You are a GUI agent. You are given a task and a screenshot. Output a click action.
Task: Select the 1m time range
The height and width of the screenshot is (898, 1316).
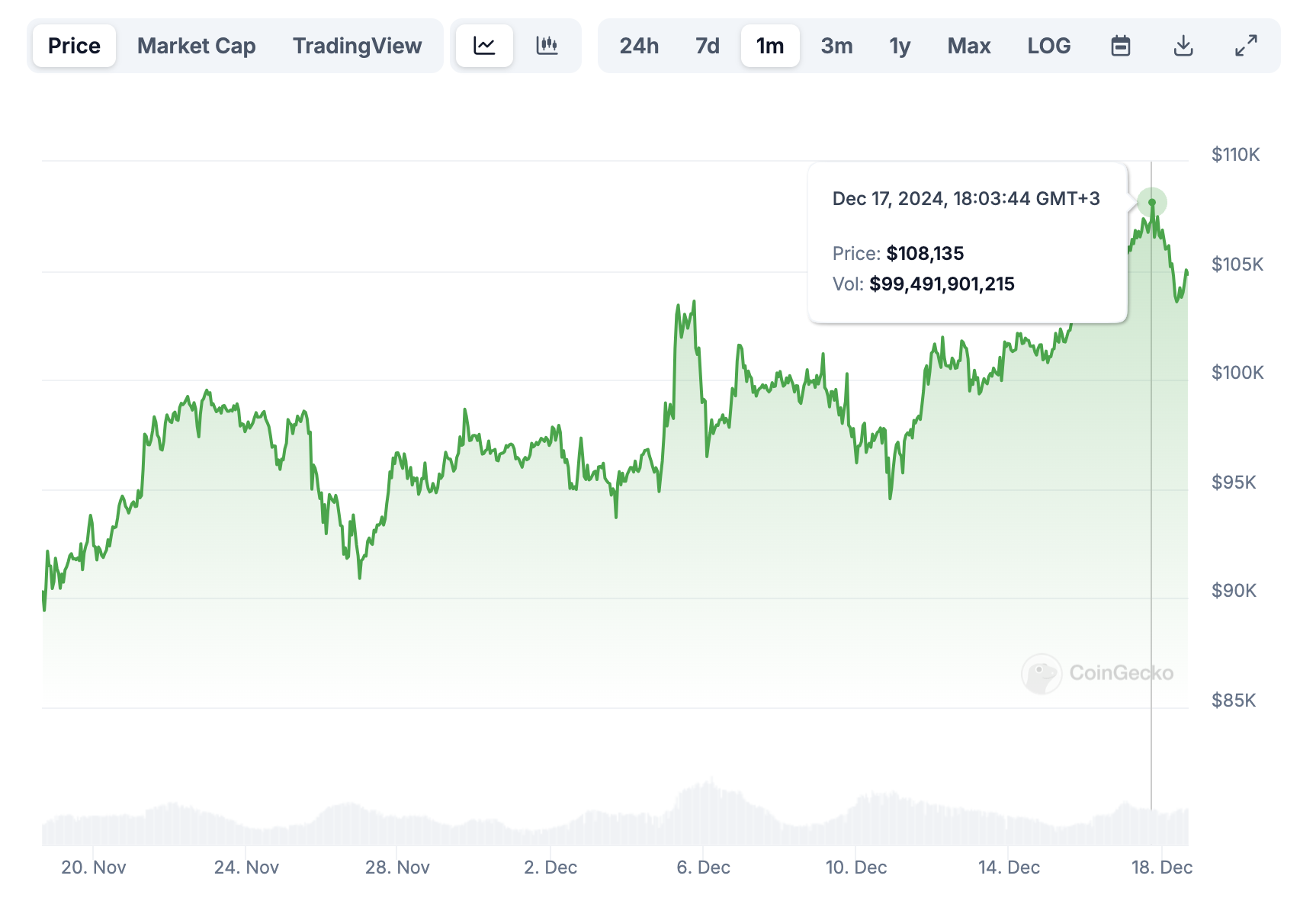[x=769, y=46]
